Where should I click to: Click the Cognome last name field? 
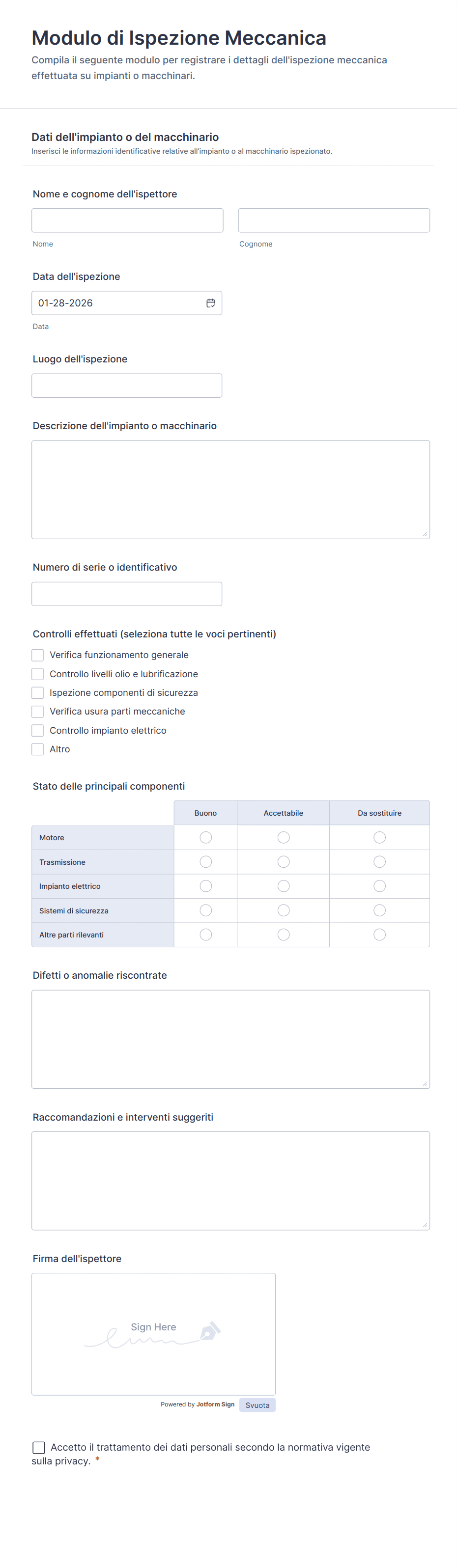pyautogui.click(x=333, y=220)
